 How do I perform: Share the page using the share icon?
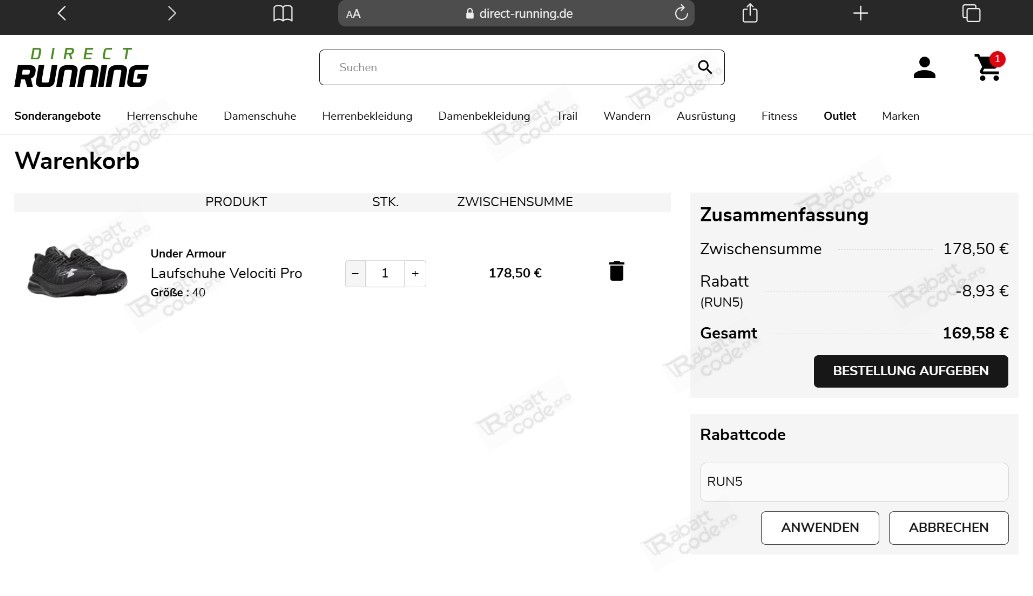click(749, 13)
